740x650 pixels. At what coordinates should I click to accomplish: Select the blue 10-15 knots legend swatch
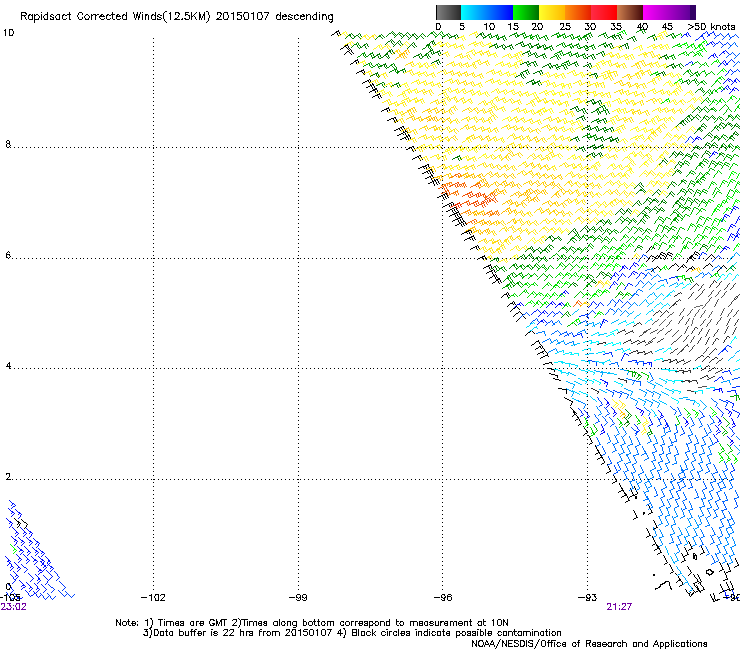(500, 12)
